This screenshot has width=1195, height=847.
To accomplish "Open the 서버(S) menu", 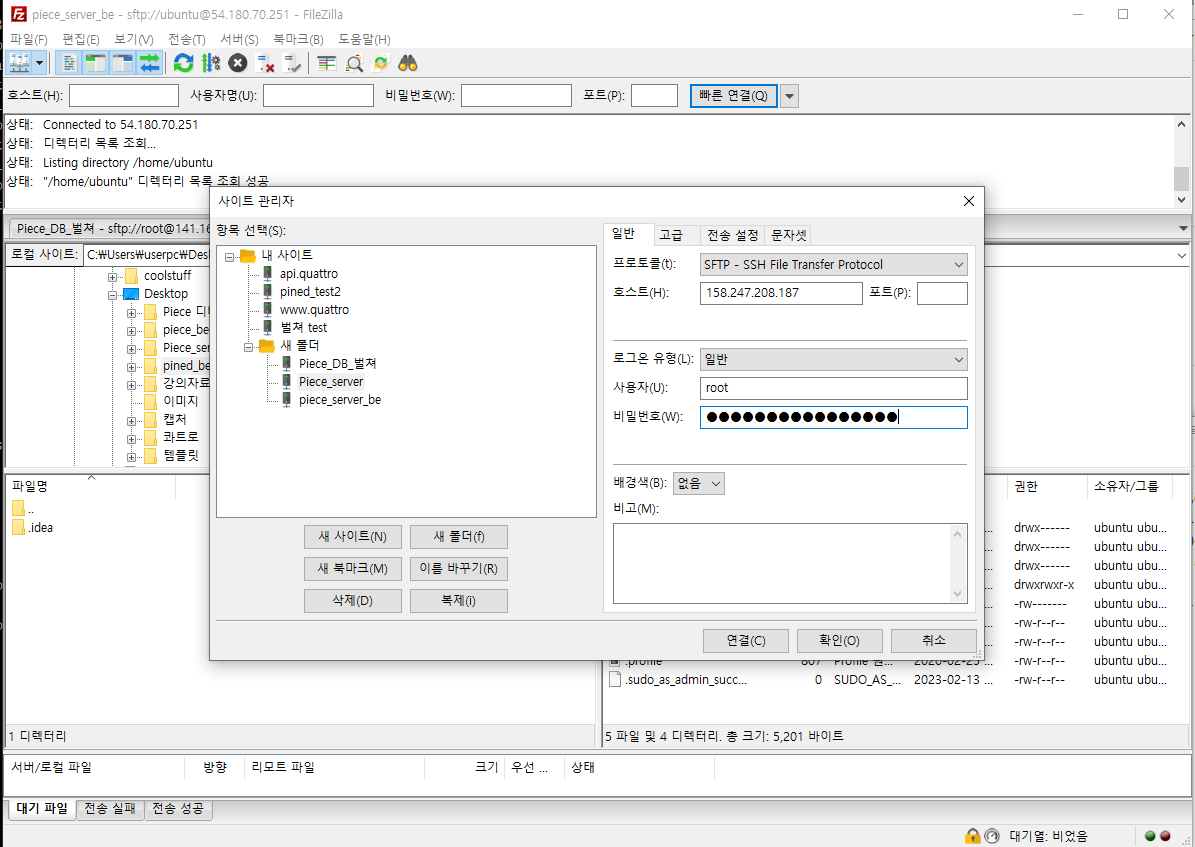I will pyautogui.click(x=239, y=40).
